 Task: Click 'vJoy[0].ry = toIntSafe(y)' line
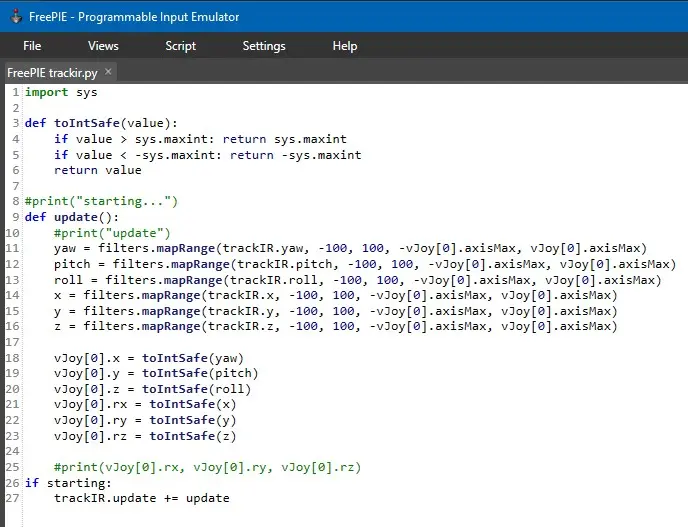(145, 420)
